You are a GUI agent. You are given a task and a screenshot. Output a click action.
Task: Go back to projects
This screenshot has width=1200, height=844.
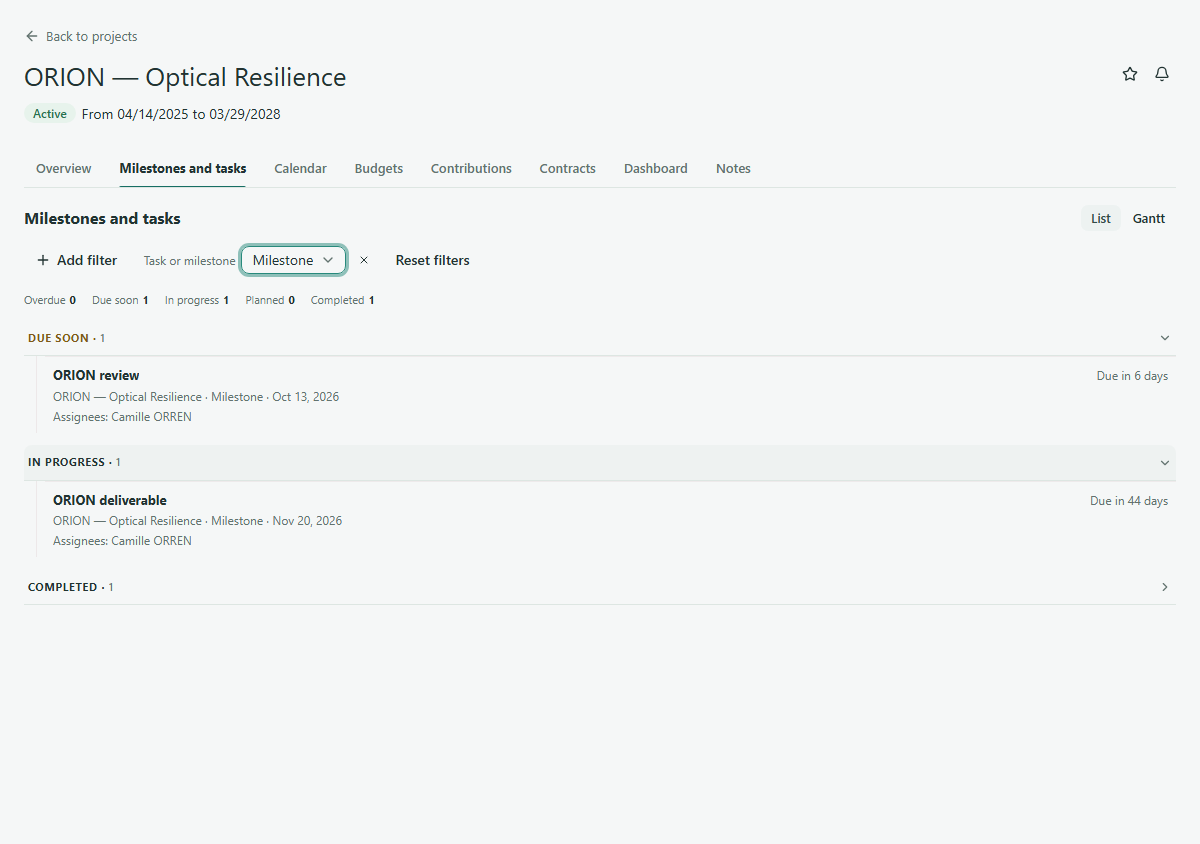(x=81, y=36)
